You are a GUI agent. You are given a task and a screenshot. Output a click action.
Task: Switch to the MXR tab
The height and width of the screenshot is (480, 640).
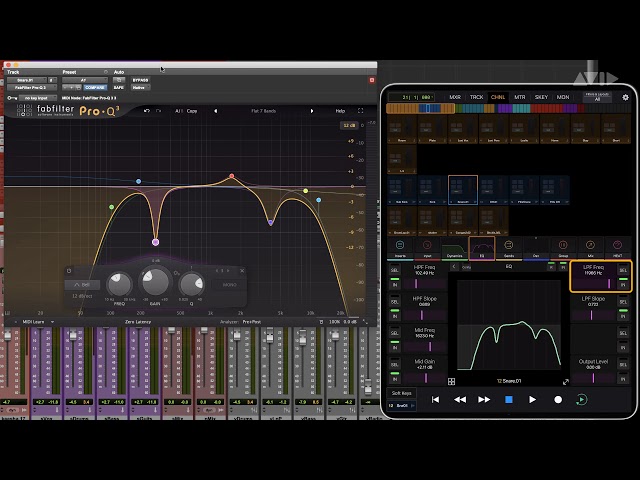point(455,97)
